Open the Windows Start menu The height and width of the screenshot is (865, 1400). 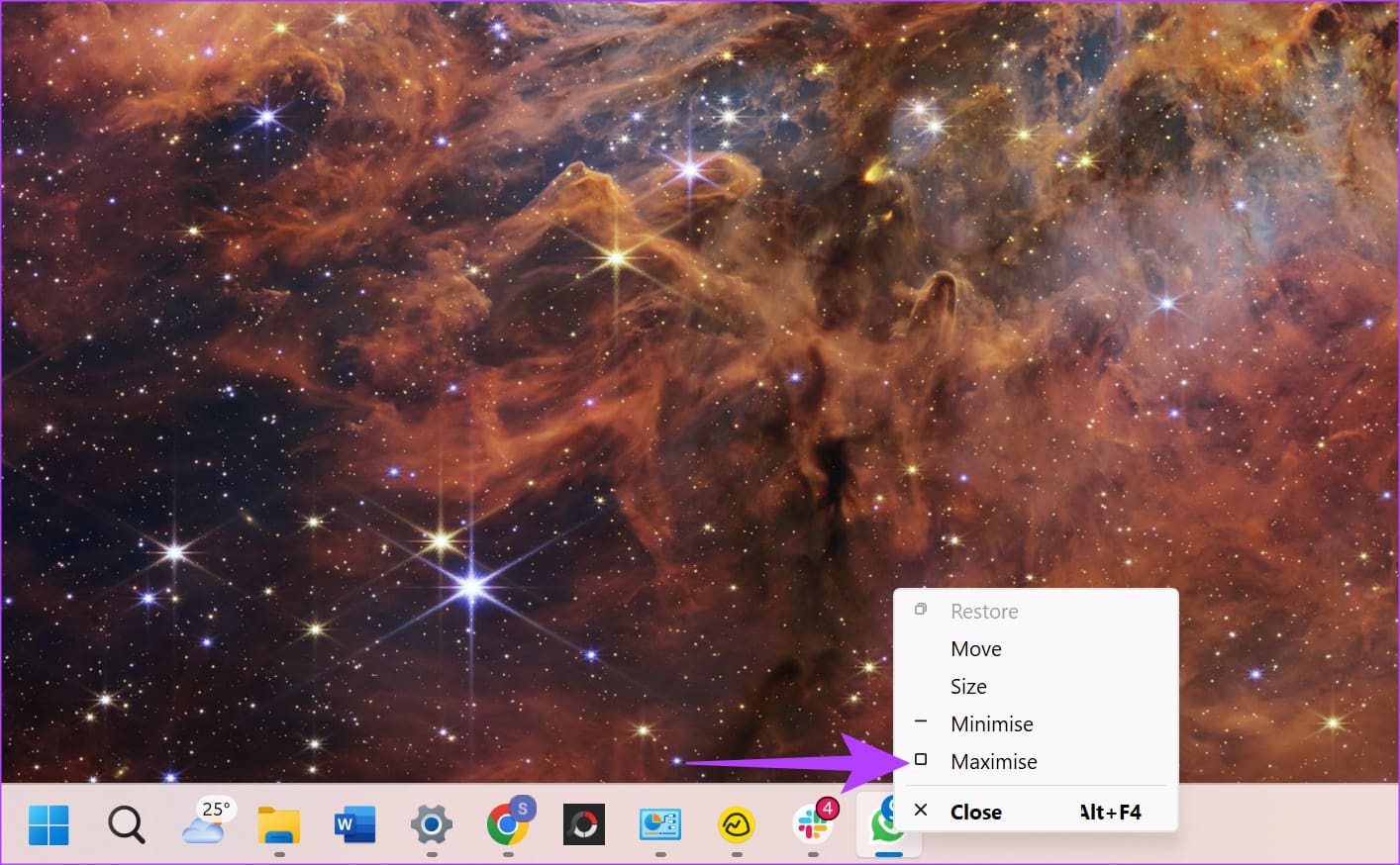click(x=49, y=824)
